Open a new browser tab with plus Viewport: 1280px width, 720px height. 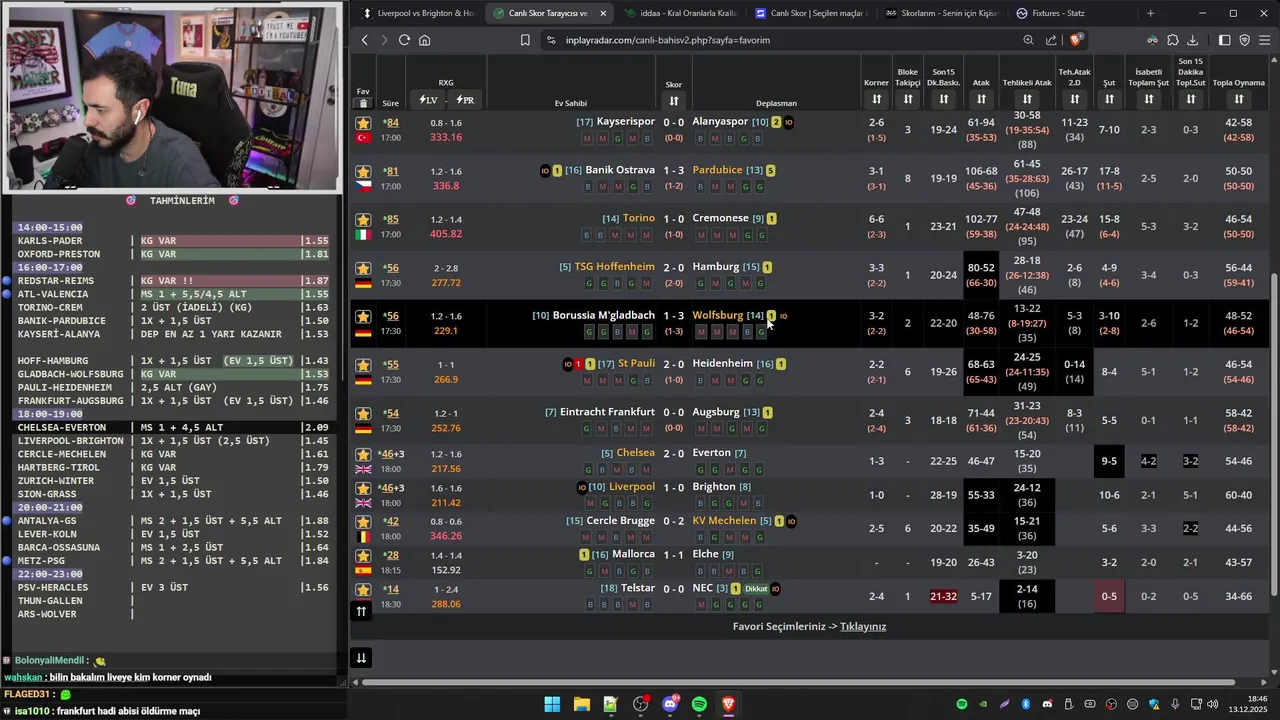1150,13
